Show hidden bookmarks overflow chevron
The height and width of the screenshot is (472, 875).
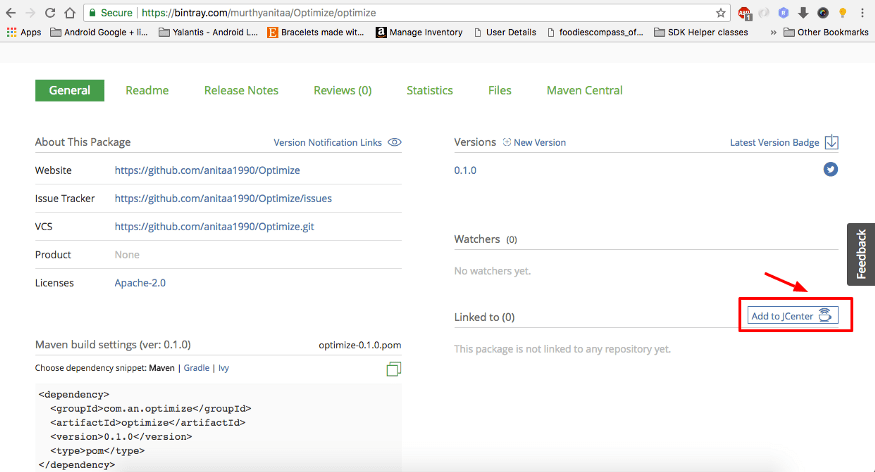pyautogui.click(x=773, y=32)
